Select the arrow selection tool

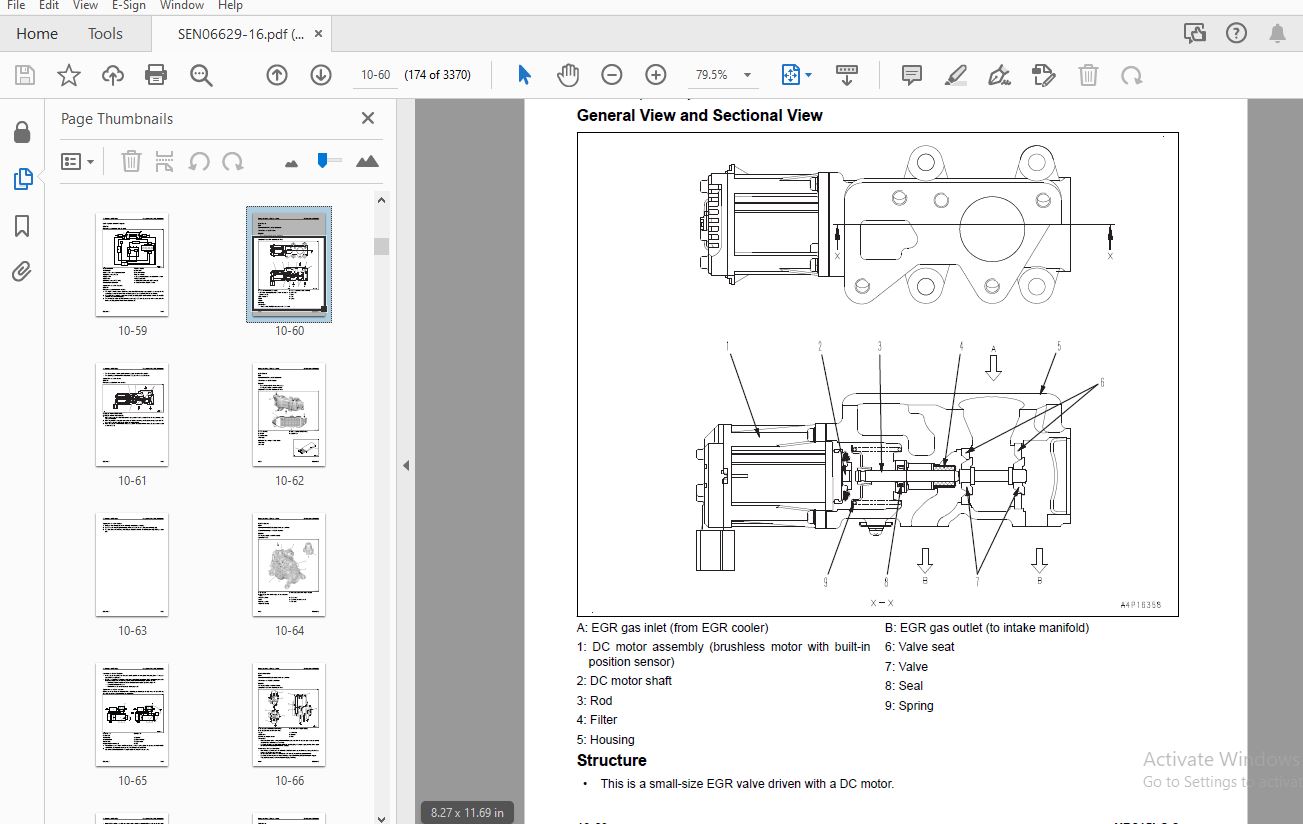point(524,75)
